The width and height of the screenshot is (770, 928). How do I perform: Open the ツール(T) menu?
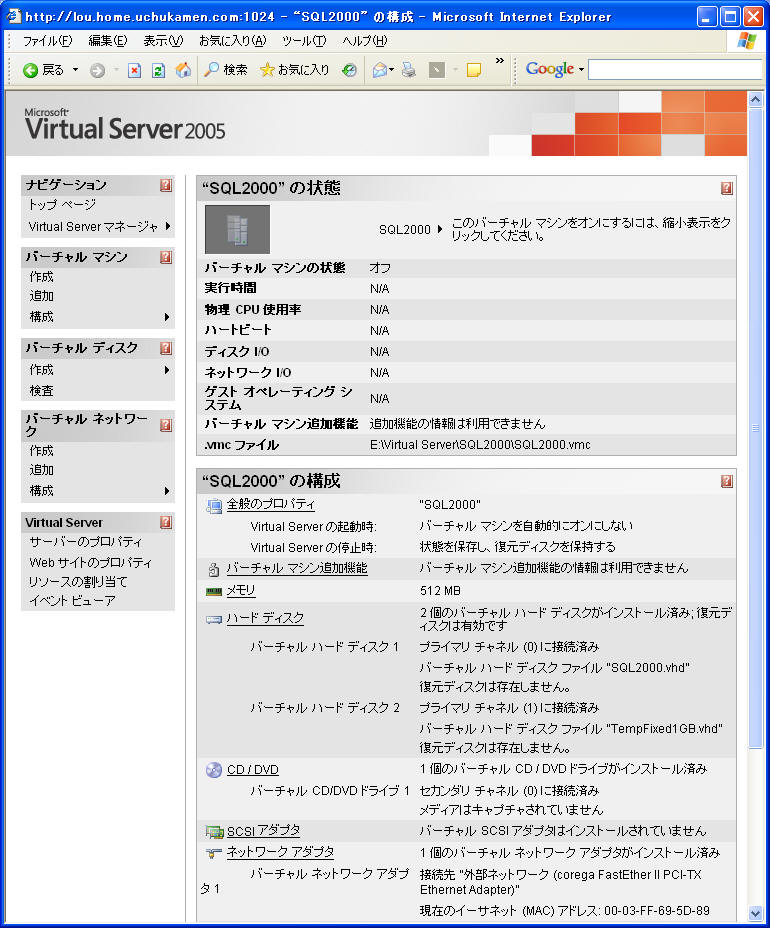pyautogui.click(x=304, y=41)
